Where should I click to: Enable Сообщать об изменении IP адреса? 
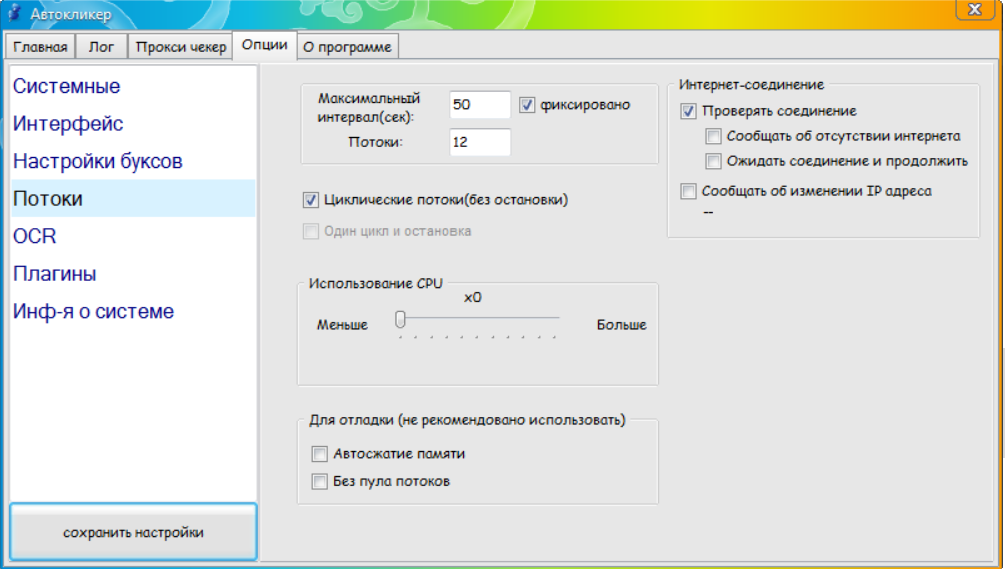688,191
